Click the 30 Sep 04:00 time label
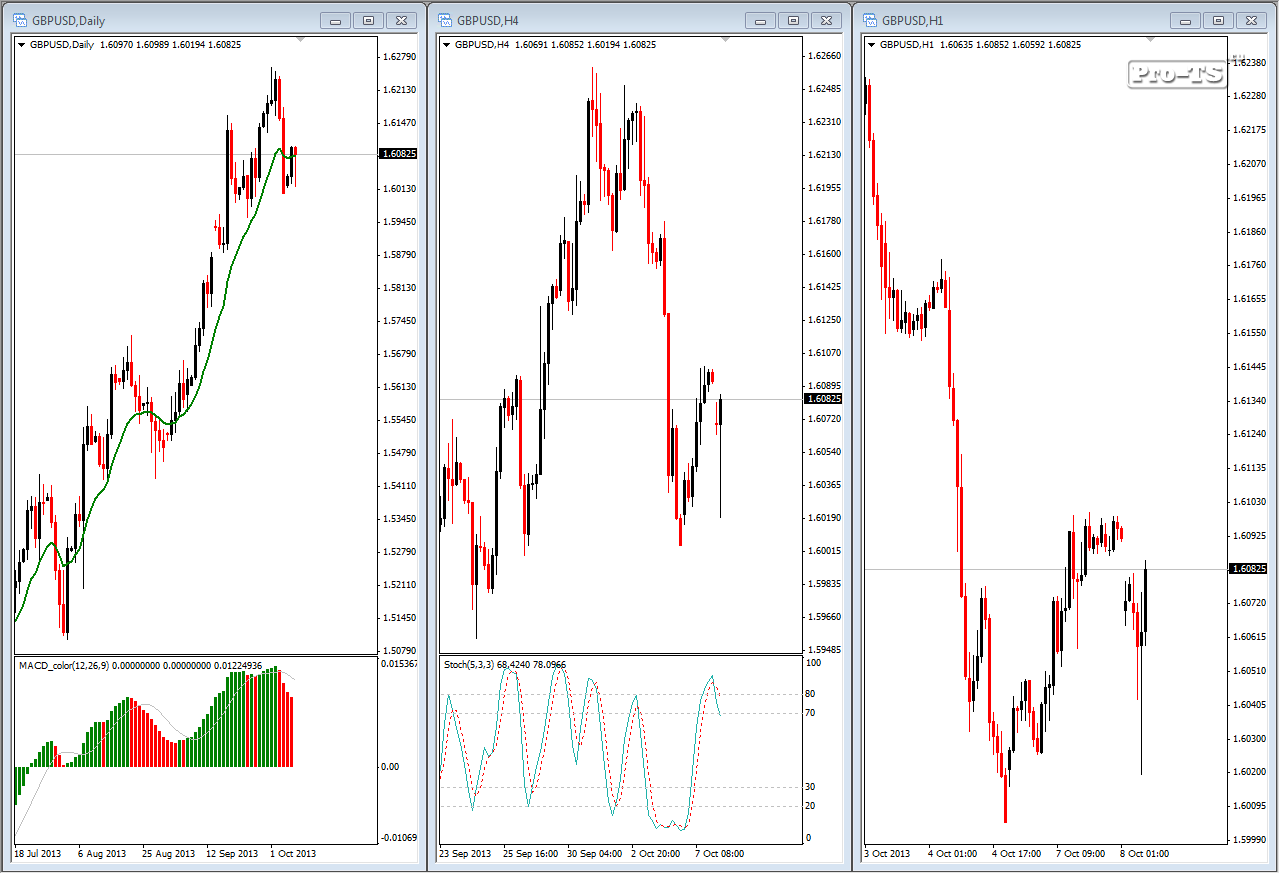Image resolution: width=1280 pixels, height=874 pixels. click(x=594, y=854)
